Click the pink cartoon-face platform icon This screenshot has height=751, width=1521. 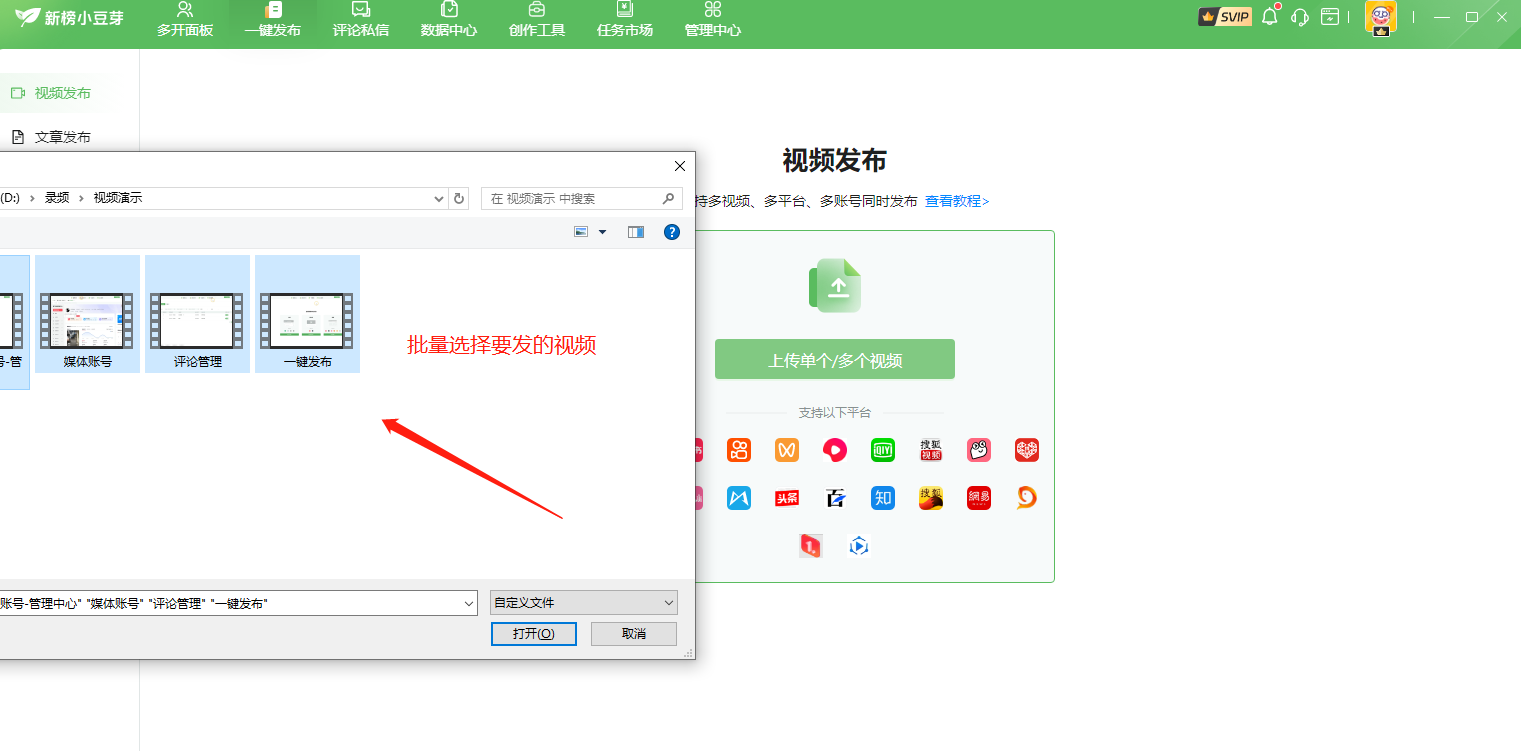point(979,450)
